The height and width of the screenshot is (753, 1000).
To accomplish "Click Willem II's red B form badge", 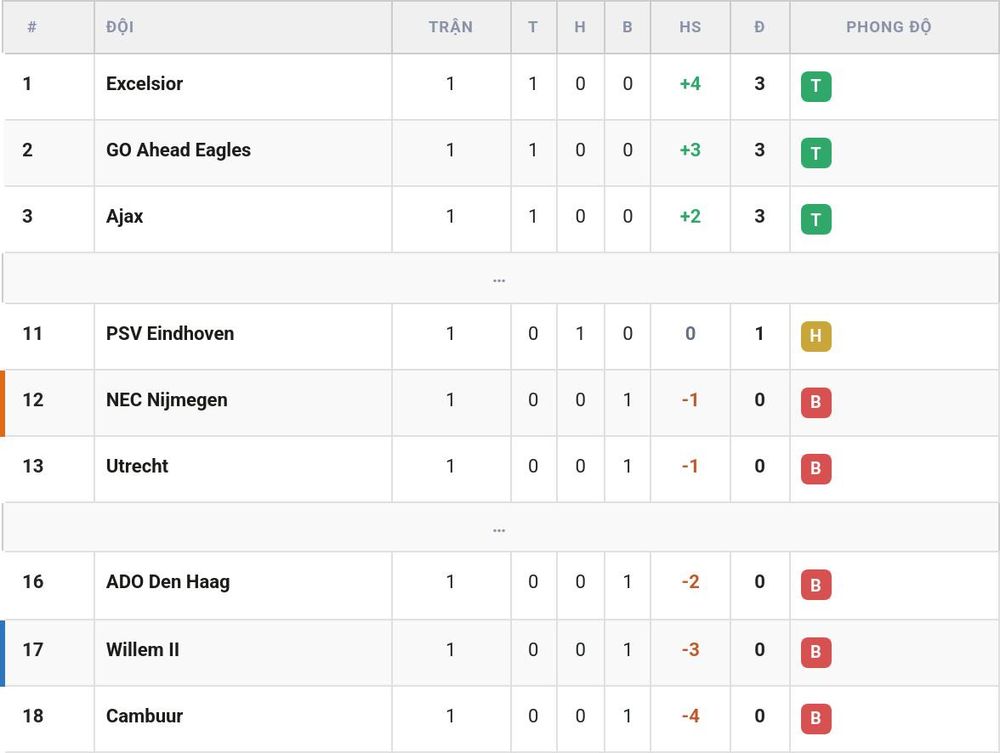I will 816,652.
